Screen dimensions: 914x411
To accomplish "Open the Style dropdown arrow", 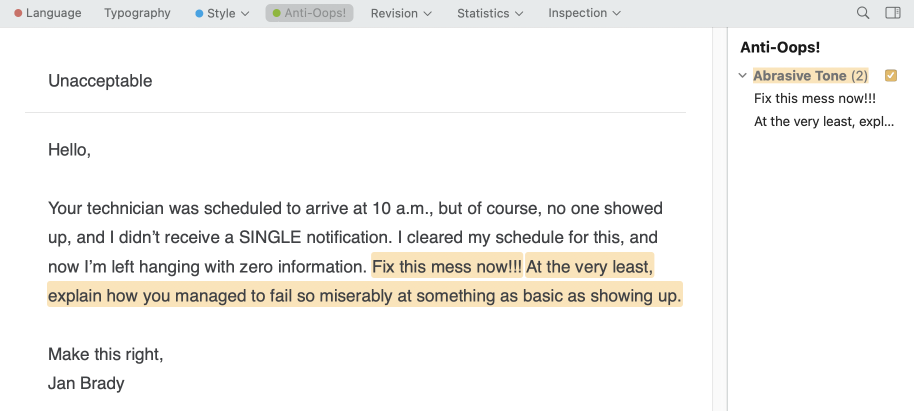I will pyautogui.click(x=245, y=13).
